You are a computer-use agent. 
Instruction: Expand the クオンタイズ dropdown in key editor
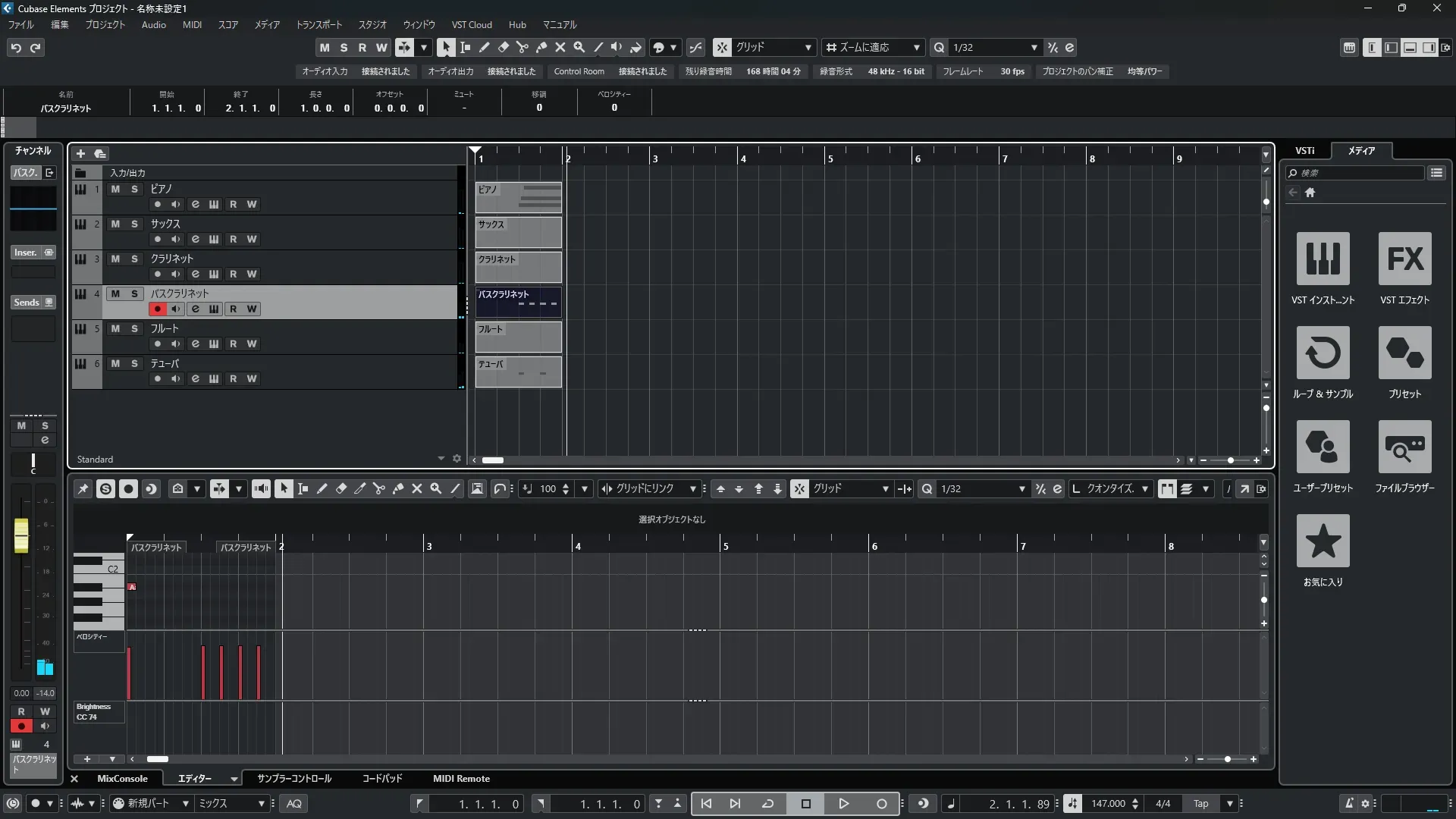[x=1144, y=489]
